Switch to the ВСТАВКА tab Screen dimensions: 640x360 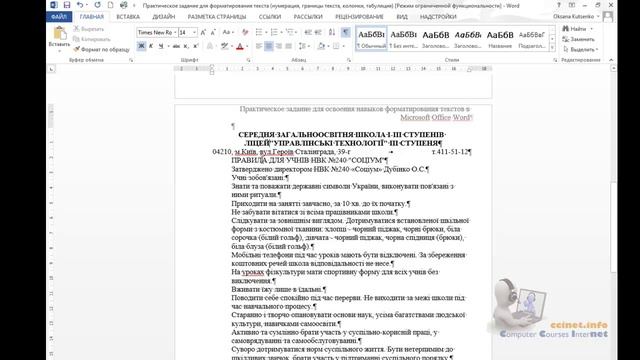128,17
